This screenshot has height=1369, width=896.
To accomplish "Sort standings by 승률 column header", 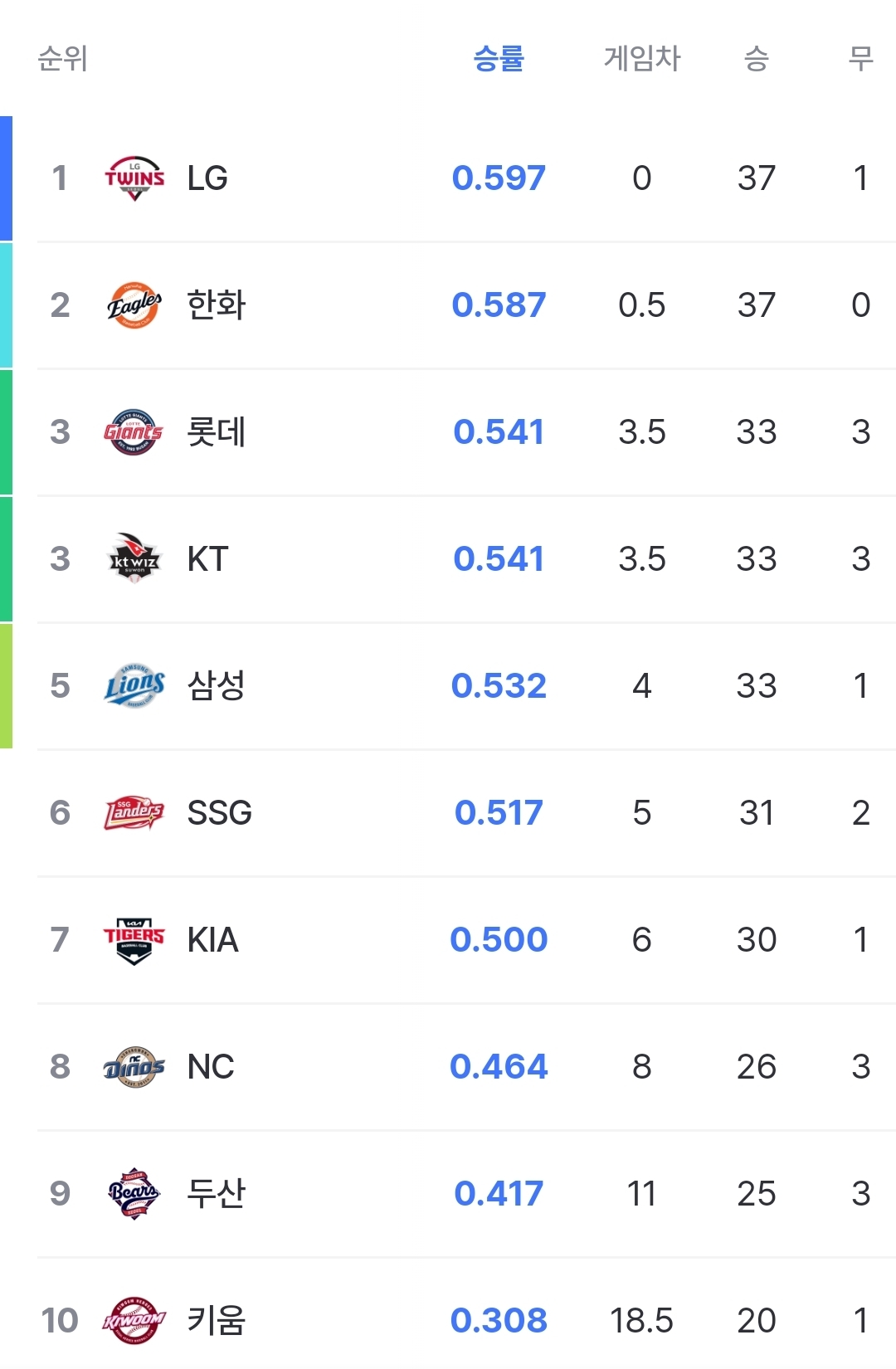I will (499, 58).
